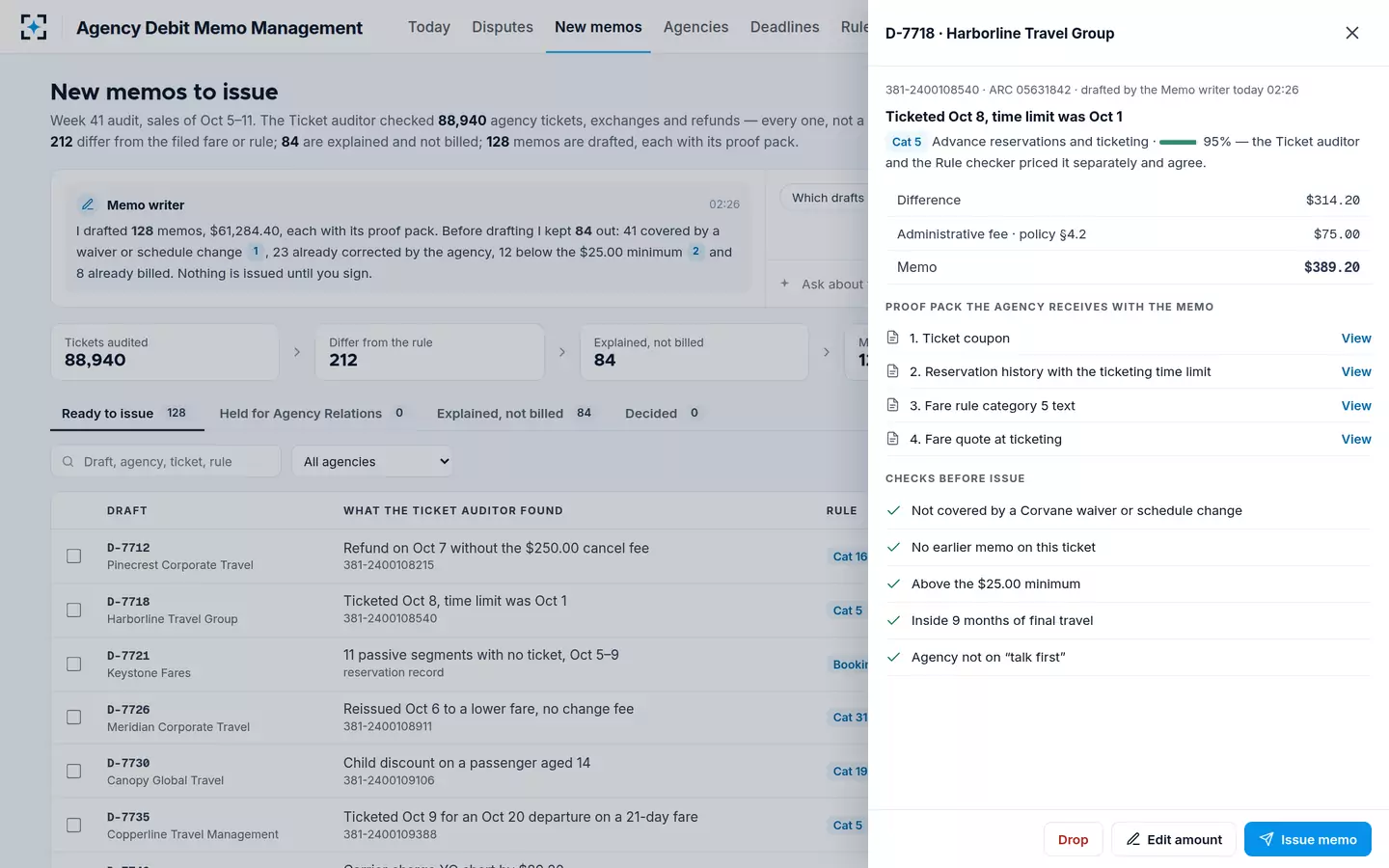Screen dimensions: 1389x868
Task: Click the 95% confidence bar
Action: pyautogui.click(x=1178, y=142)
